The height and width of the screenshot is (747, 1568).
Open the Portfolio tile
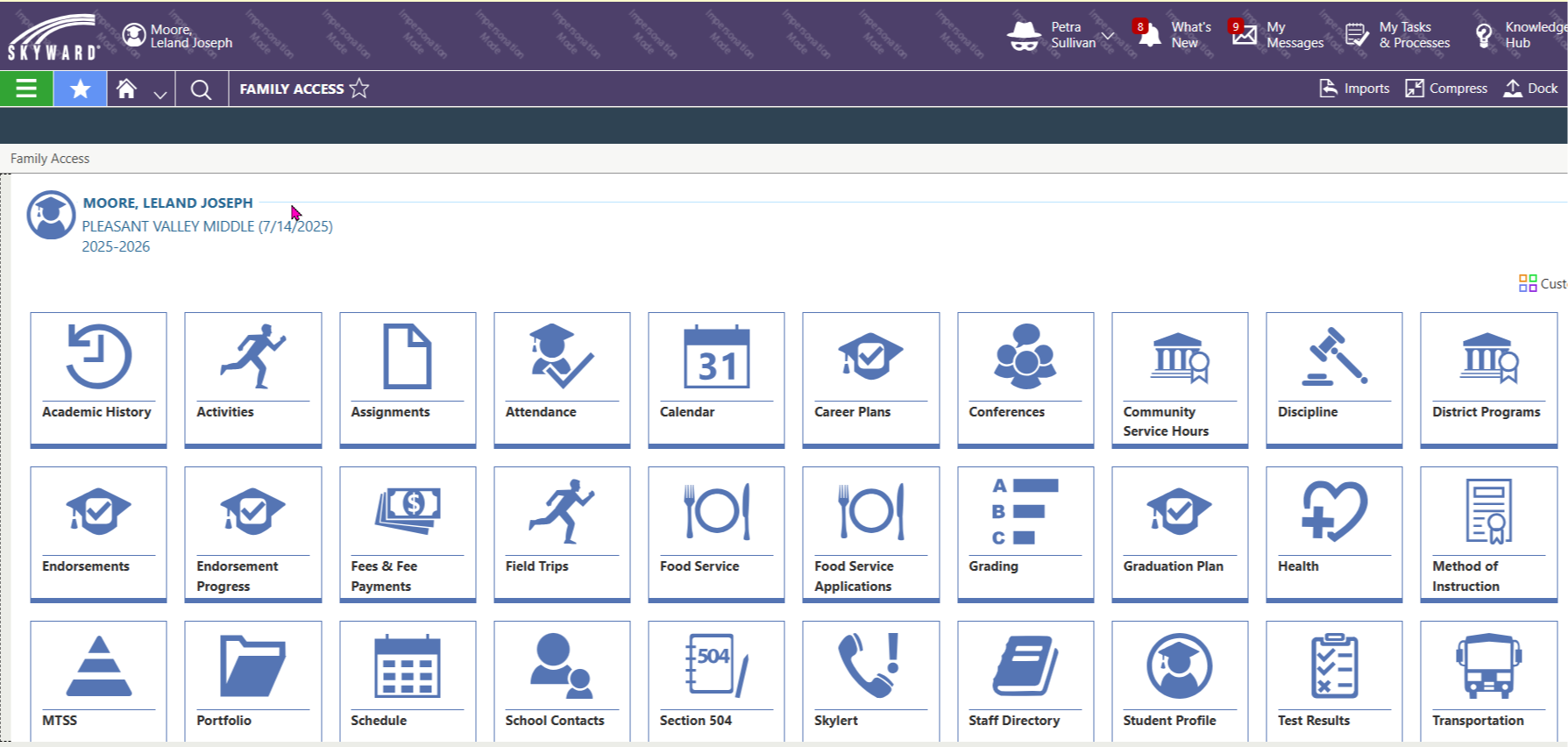coord(252,681)
